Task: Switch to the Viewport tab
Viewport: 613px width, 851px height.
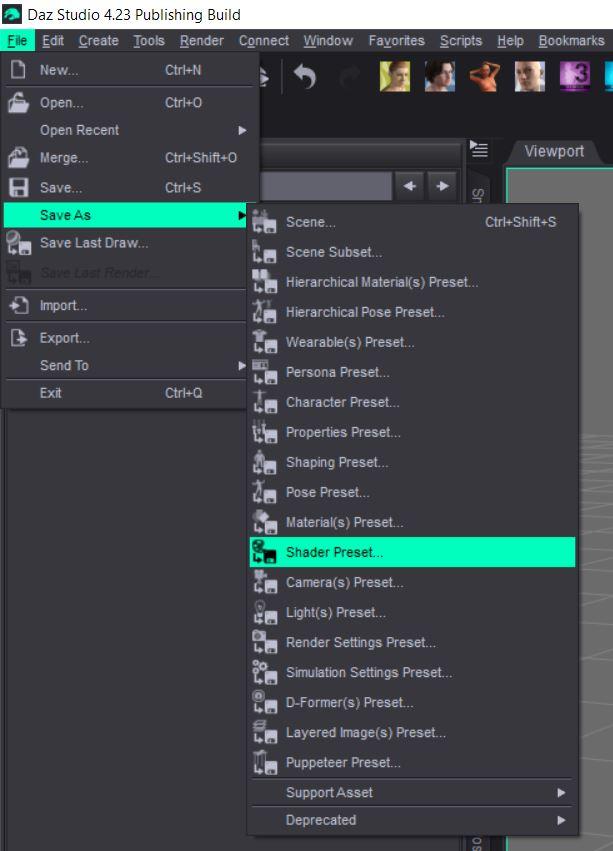Action: click(554, 151)
